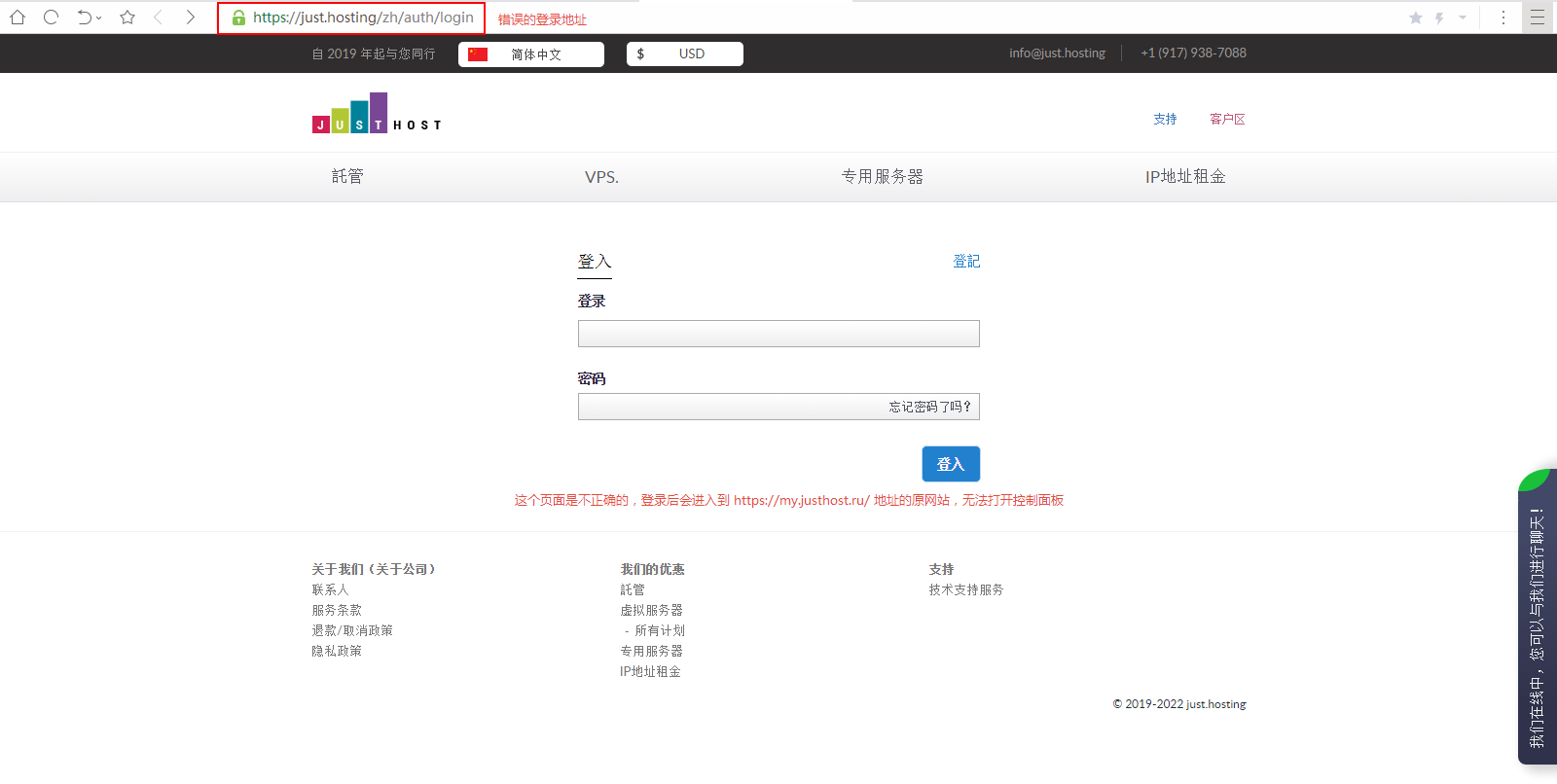The width and height of the screenshot is (1557, 784).
Task: Open the USD currency selector
Action: pos(685,54)
